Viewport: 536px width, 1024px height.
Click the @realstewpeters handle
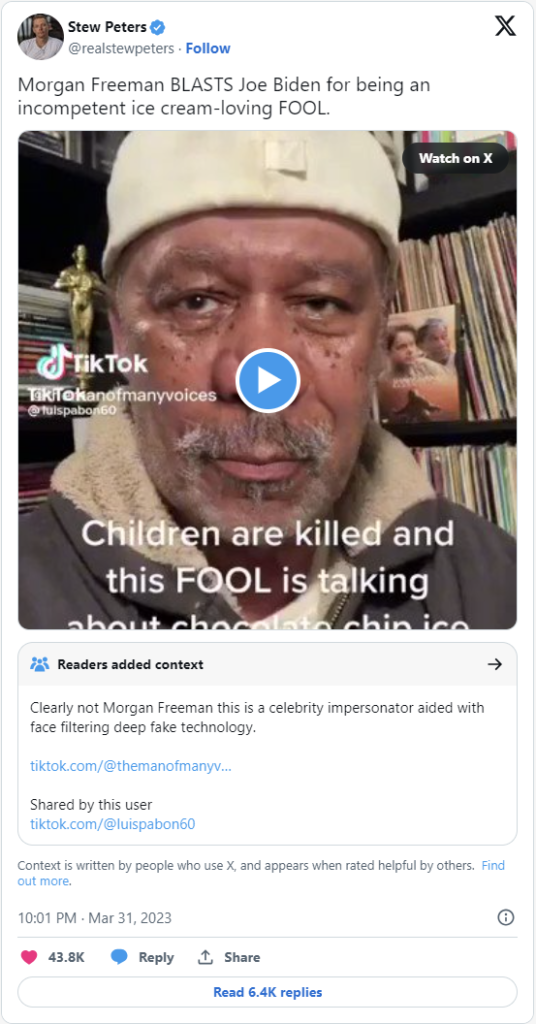click(x=121, y=48)
